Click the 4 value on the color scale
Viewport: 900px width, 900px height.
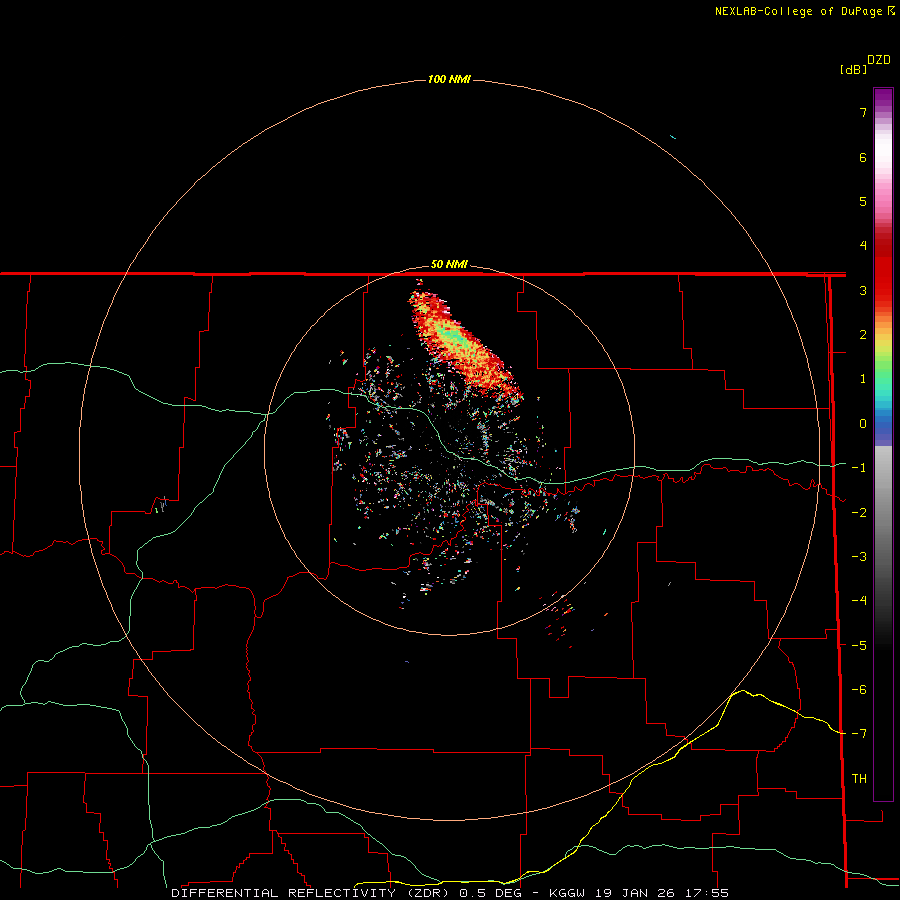click(x=863, y=246)
